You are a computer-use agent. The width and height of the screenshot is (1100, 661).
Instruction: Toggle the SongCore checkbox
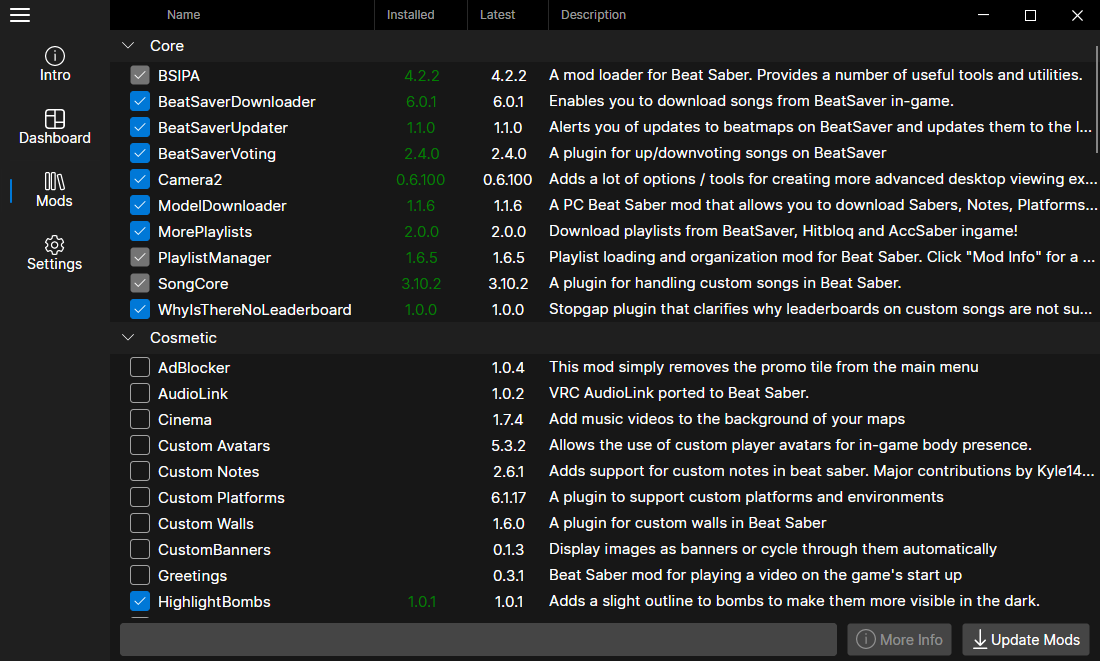pyautogui.click(x=140, y=283)
